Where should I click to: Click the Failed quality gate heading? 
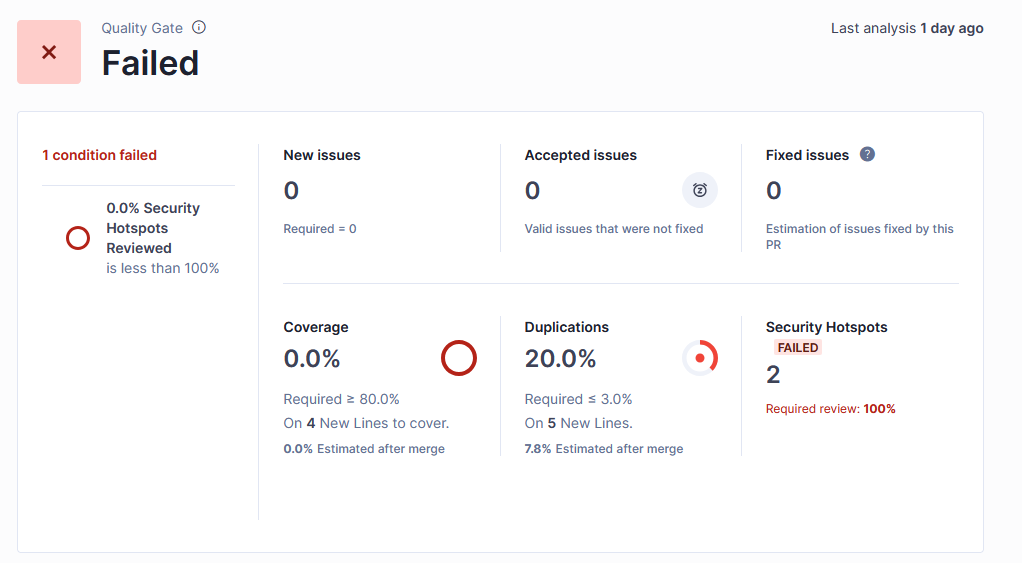coord(150,63)
